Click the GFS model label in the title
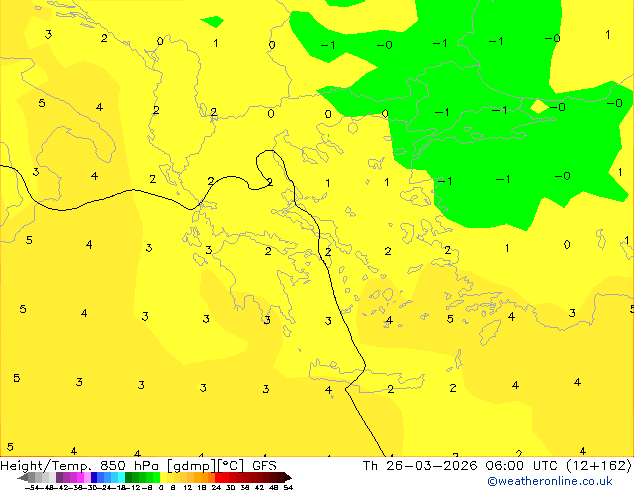This screenshot has height=490, width=634. pyautogui.click(x=264, y=466)
